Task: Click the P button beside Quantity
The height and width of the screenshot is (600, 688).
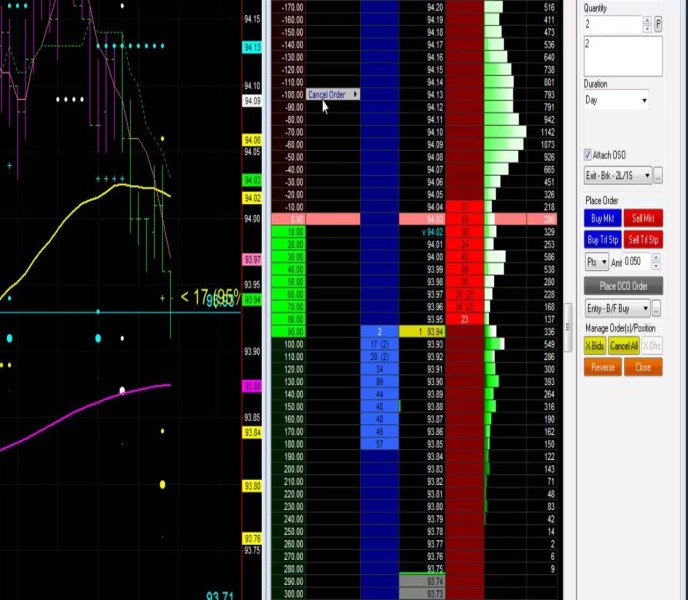Action: point(658,25)
